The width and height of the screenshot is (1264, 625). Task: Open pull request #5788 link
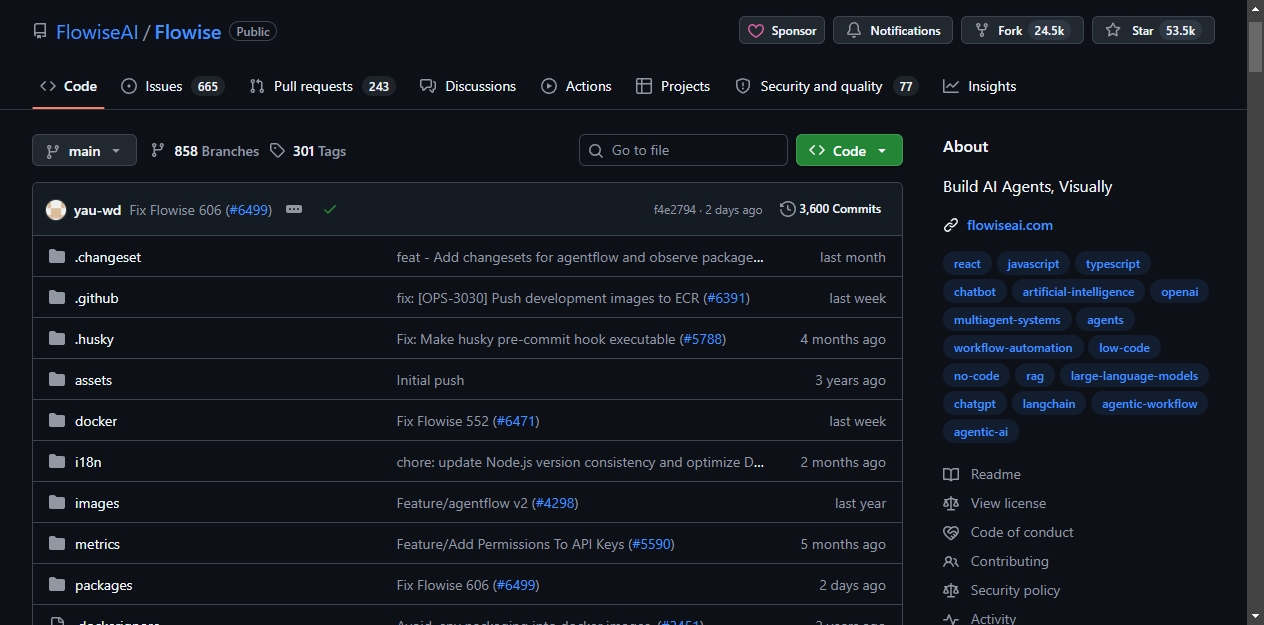(x=702, y=339)
